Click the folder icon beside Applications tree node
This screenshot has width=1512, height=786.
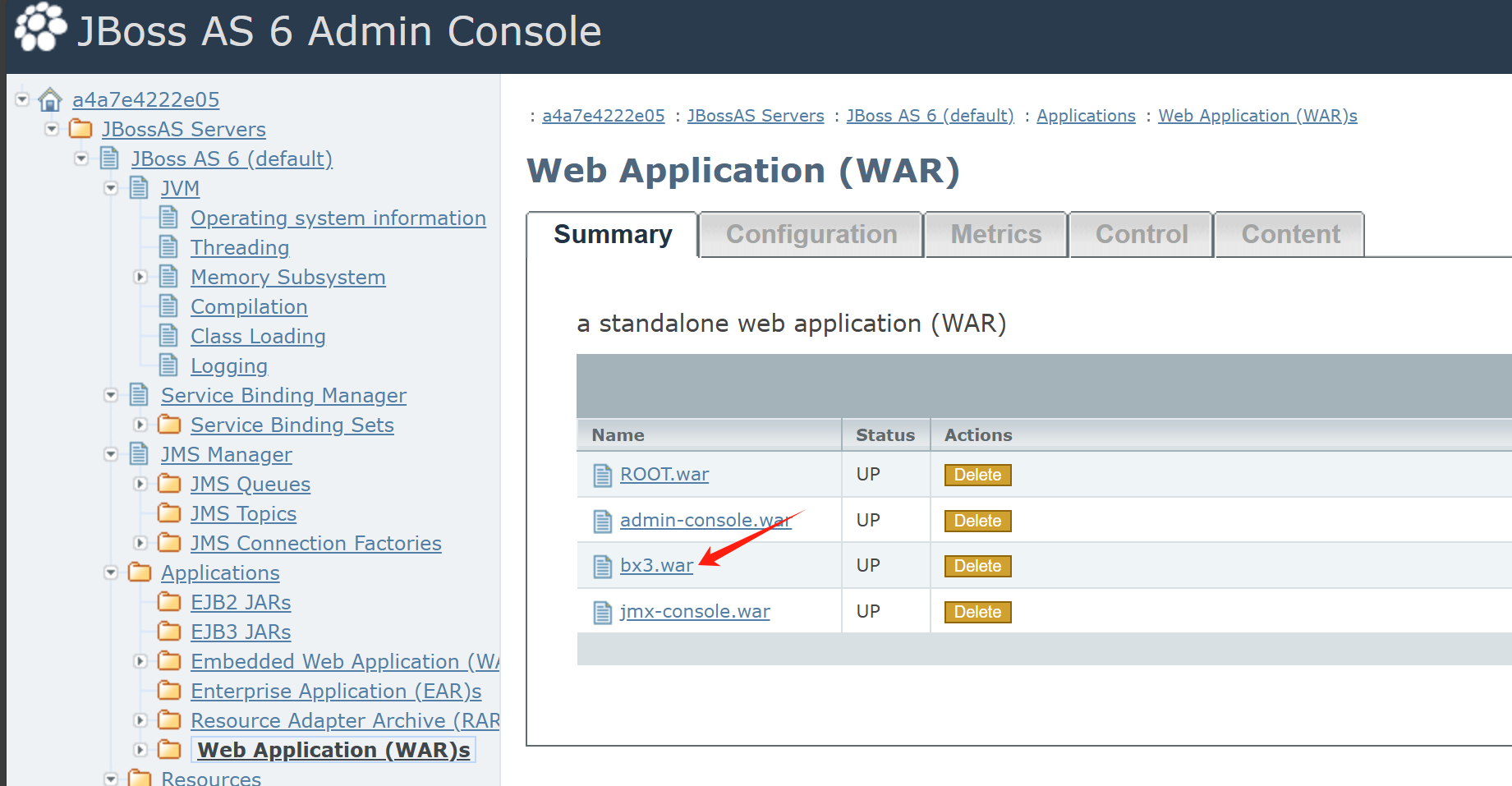[x=140, y=572]
